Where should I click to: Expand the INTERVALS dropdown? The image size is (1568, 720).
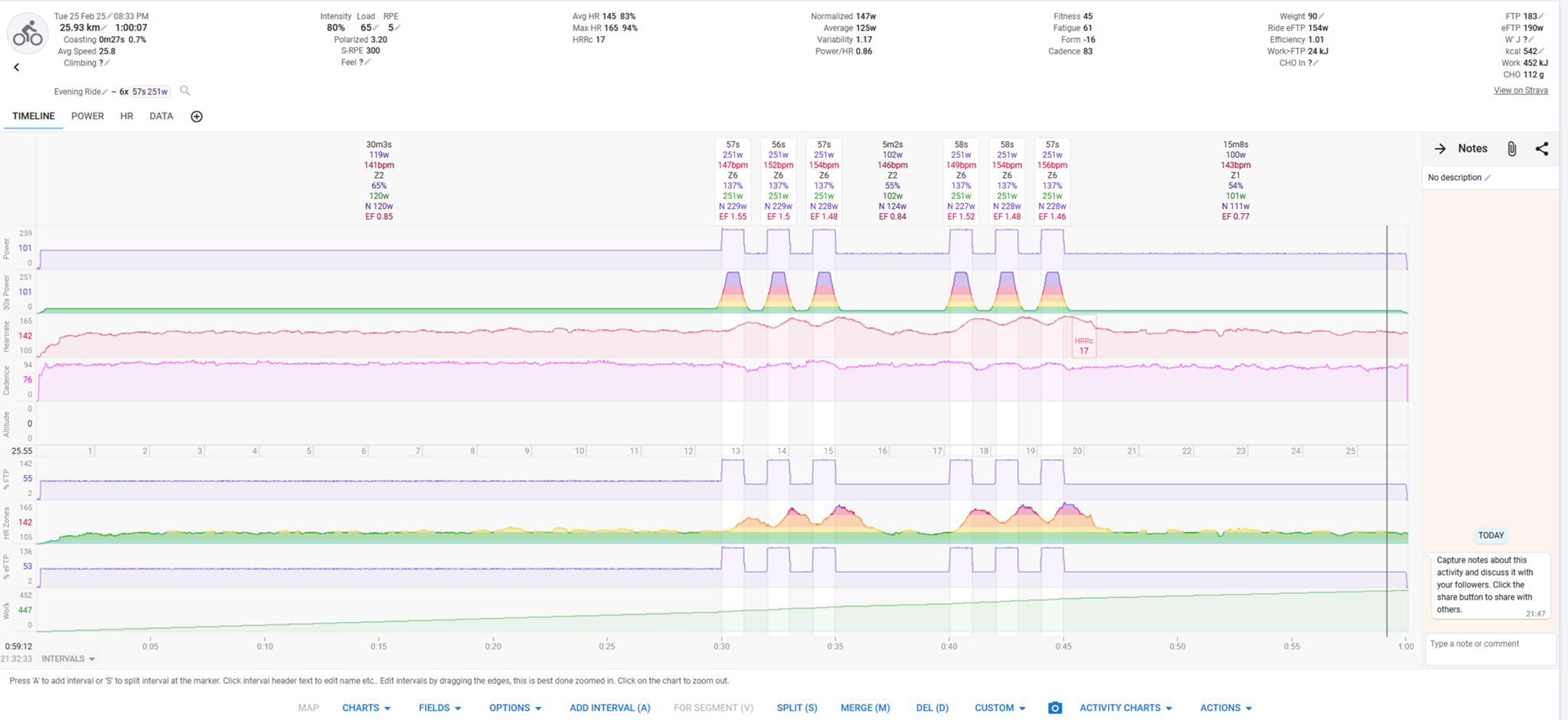(68, 659)
